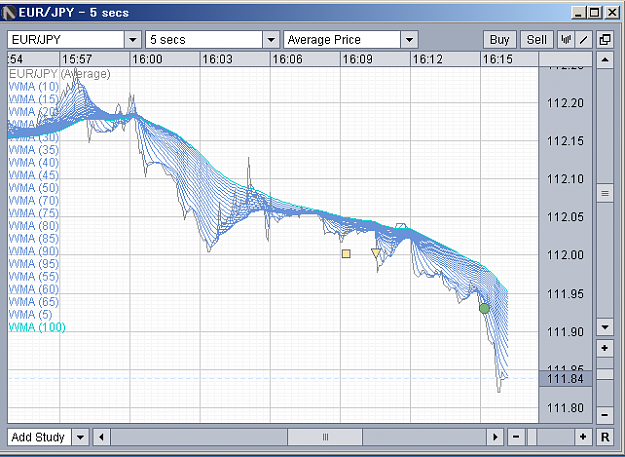This screenshot has height=457, width=625.
Task: Click the 112.20 price axis label
Action: click(x=565, y=103)
